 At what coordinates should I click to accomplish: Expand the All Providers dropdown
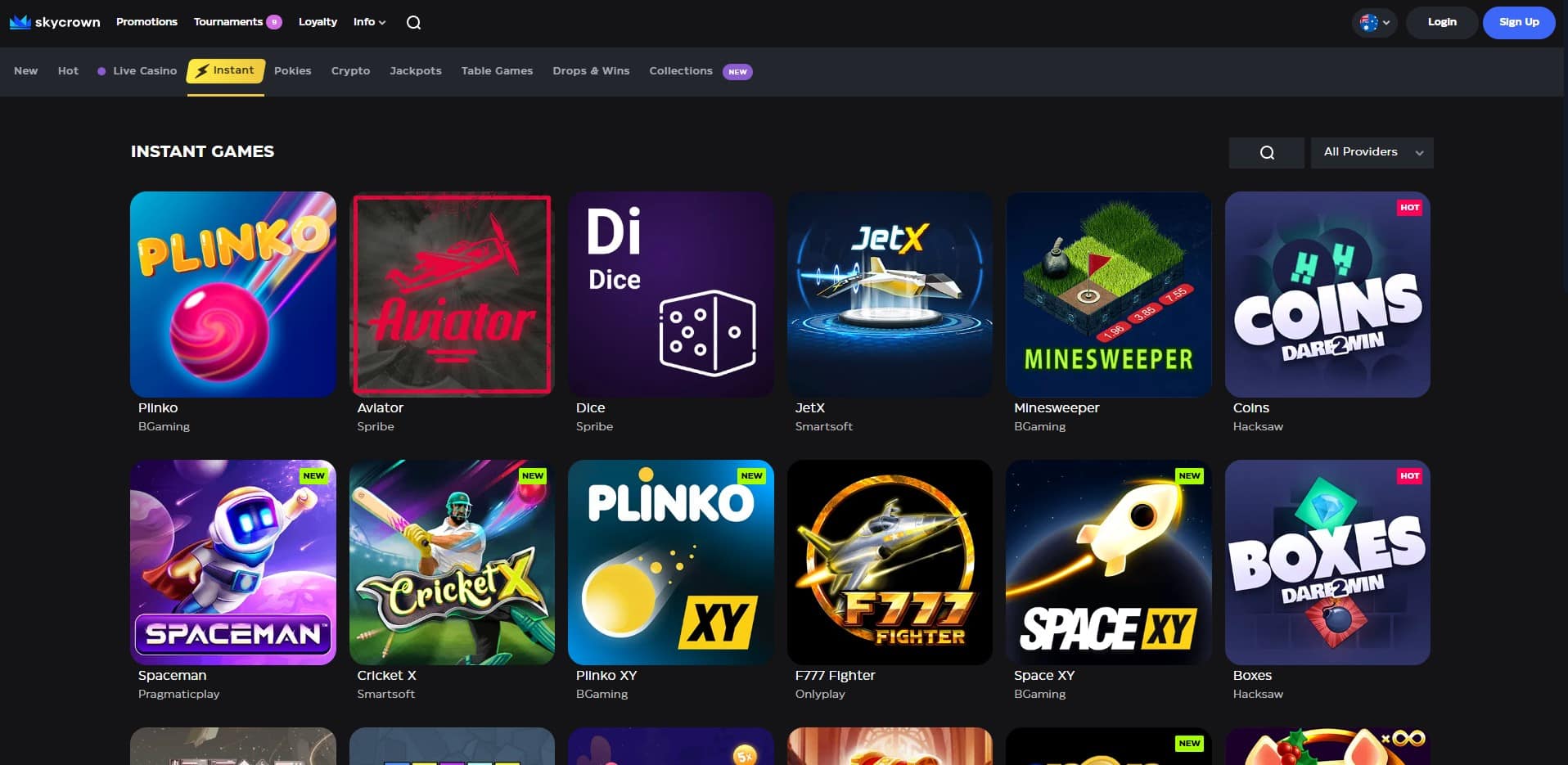1372,153
